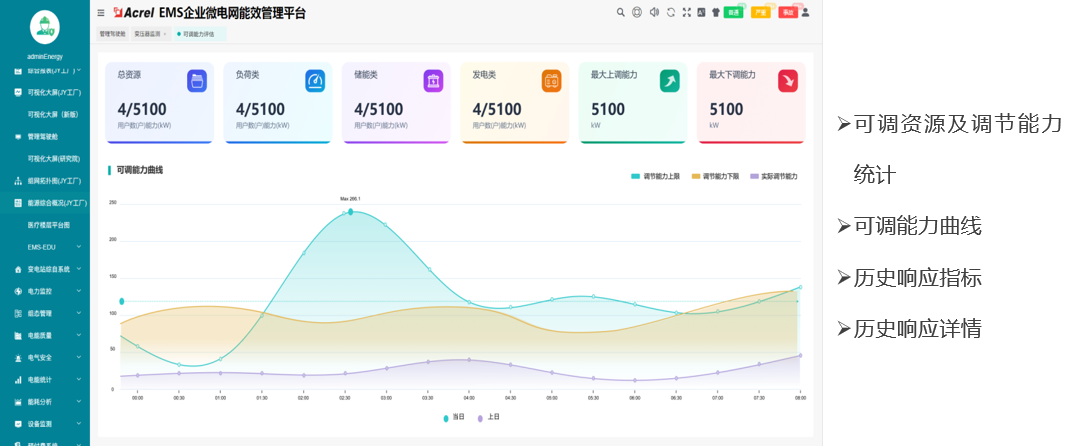Screen dimensions: 1073x447
Task: Switch to the 管理驾驶舱 tab
Action: 112,34
